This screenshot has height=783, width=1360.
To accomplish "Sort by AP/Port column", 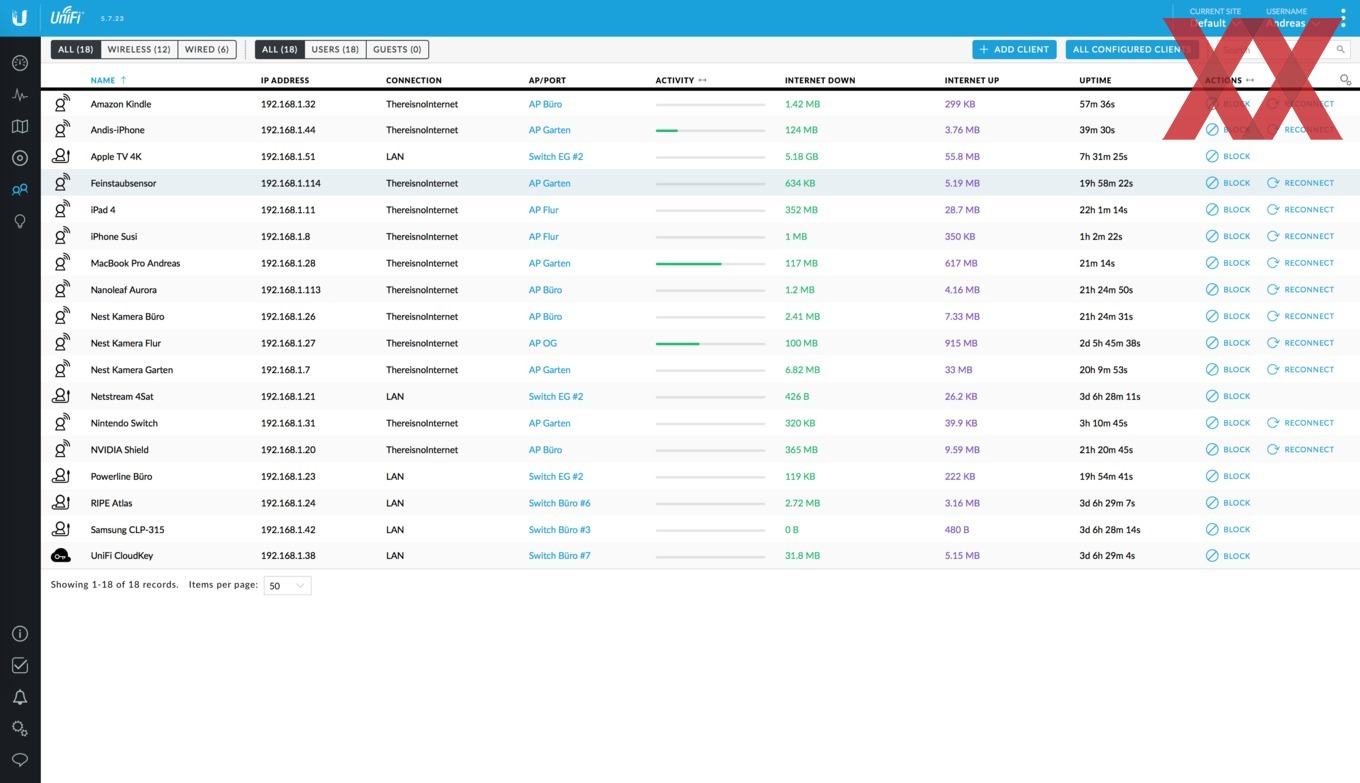I will point(547,80).
